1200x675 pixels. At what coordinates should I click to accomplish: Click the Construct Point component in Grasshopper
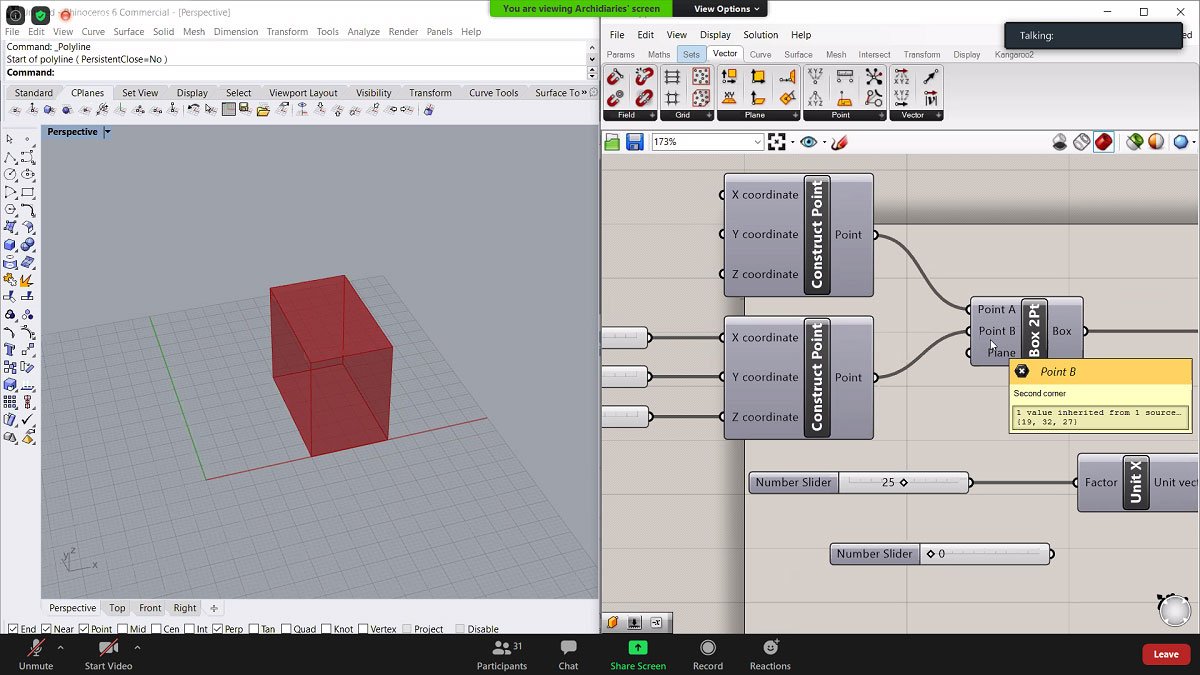(817, 235)
